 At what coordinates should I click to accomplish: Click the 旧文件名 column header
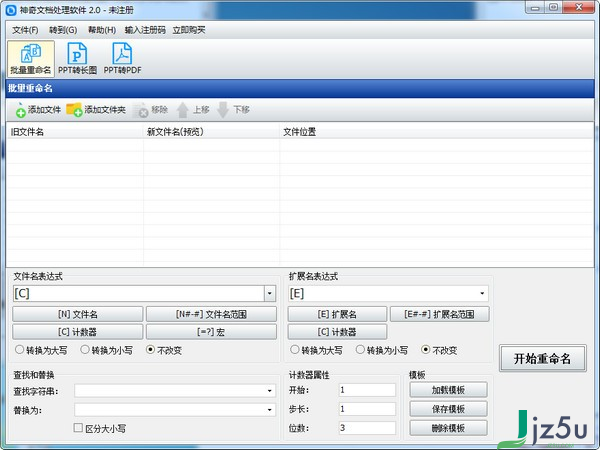[x=75, y=132]
